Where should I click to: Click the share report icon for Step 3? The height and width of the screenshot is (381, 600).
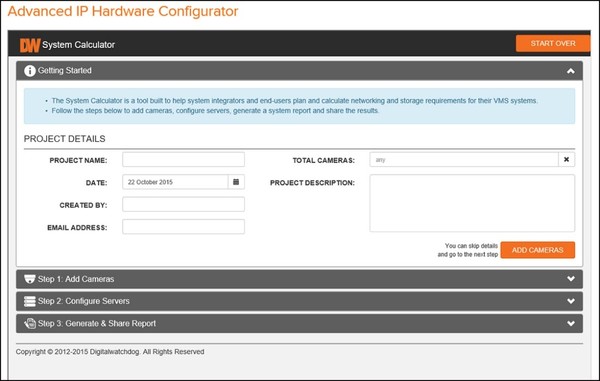(x=30, y=323)
